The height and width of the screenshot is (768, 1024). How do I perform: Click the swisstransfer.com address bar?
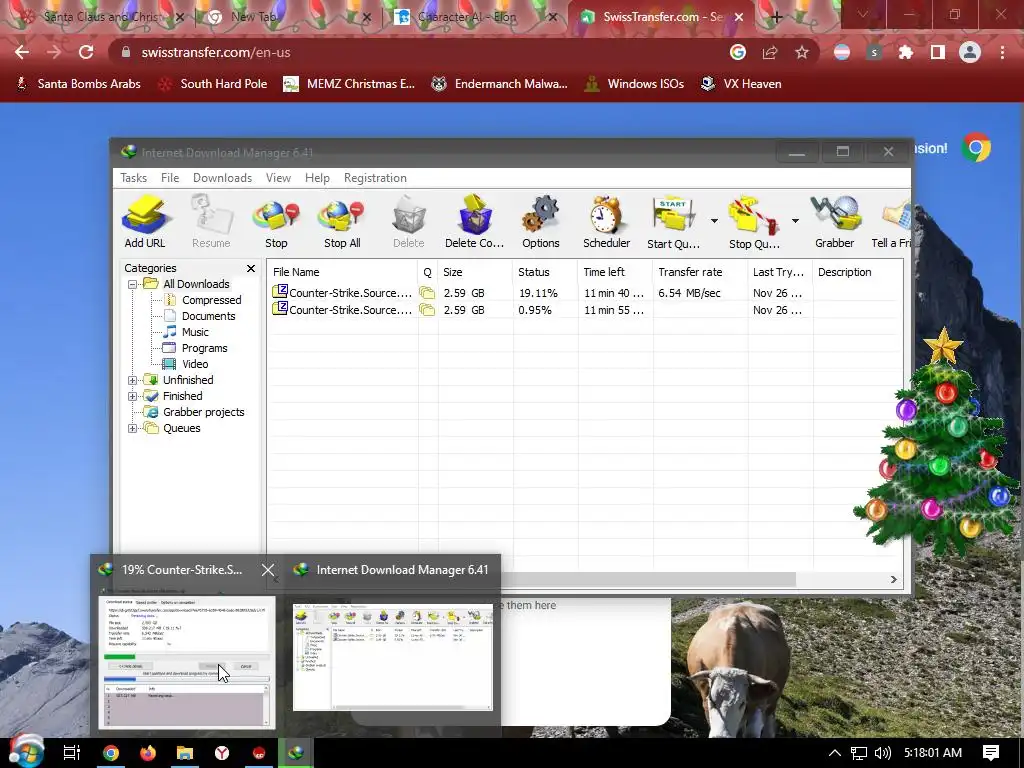[x=418, y=52]
